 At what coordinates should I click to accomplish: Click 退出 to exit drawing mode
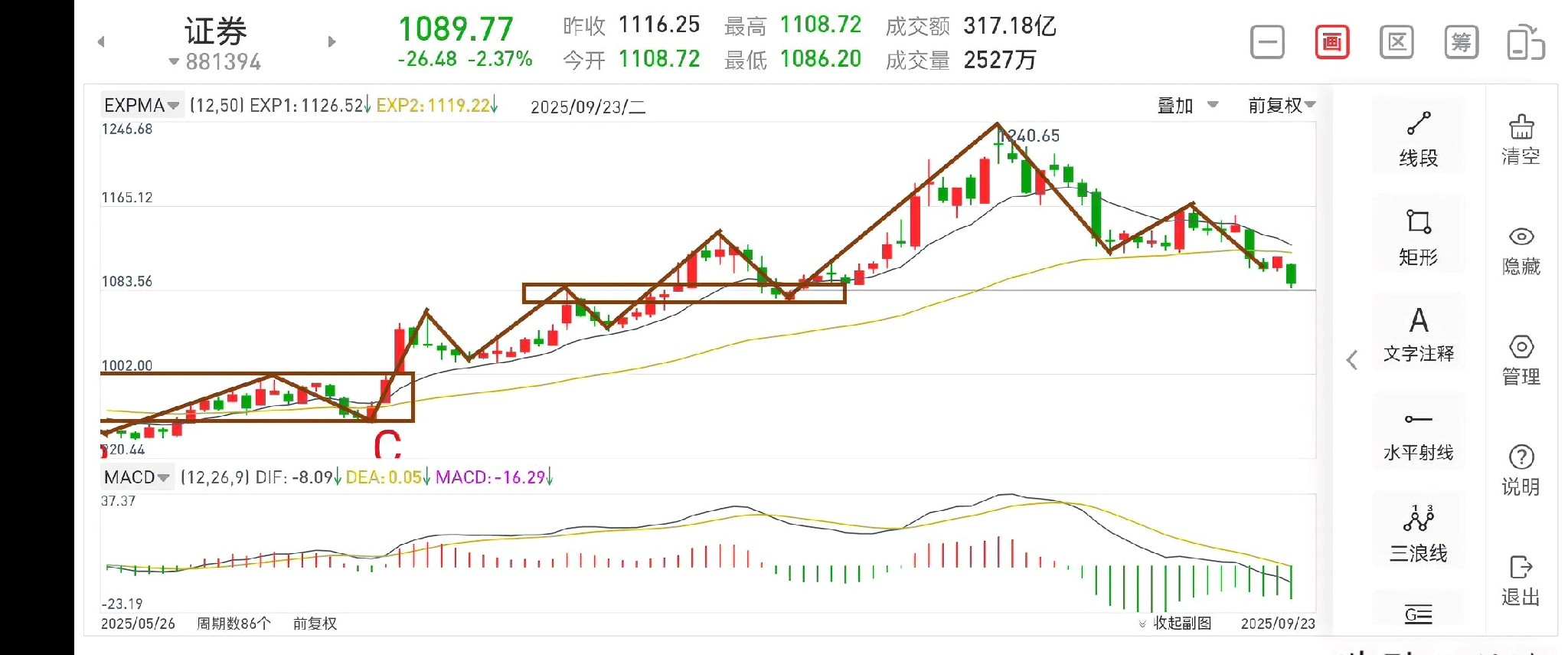coord(1521,580)
